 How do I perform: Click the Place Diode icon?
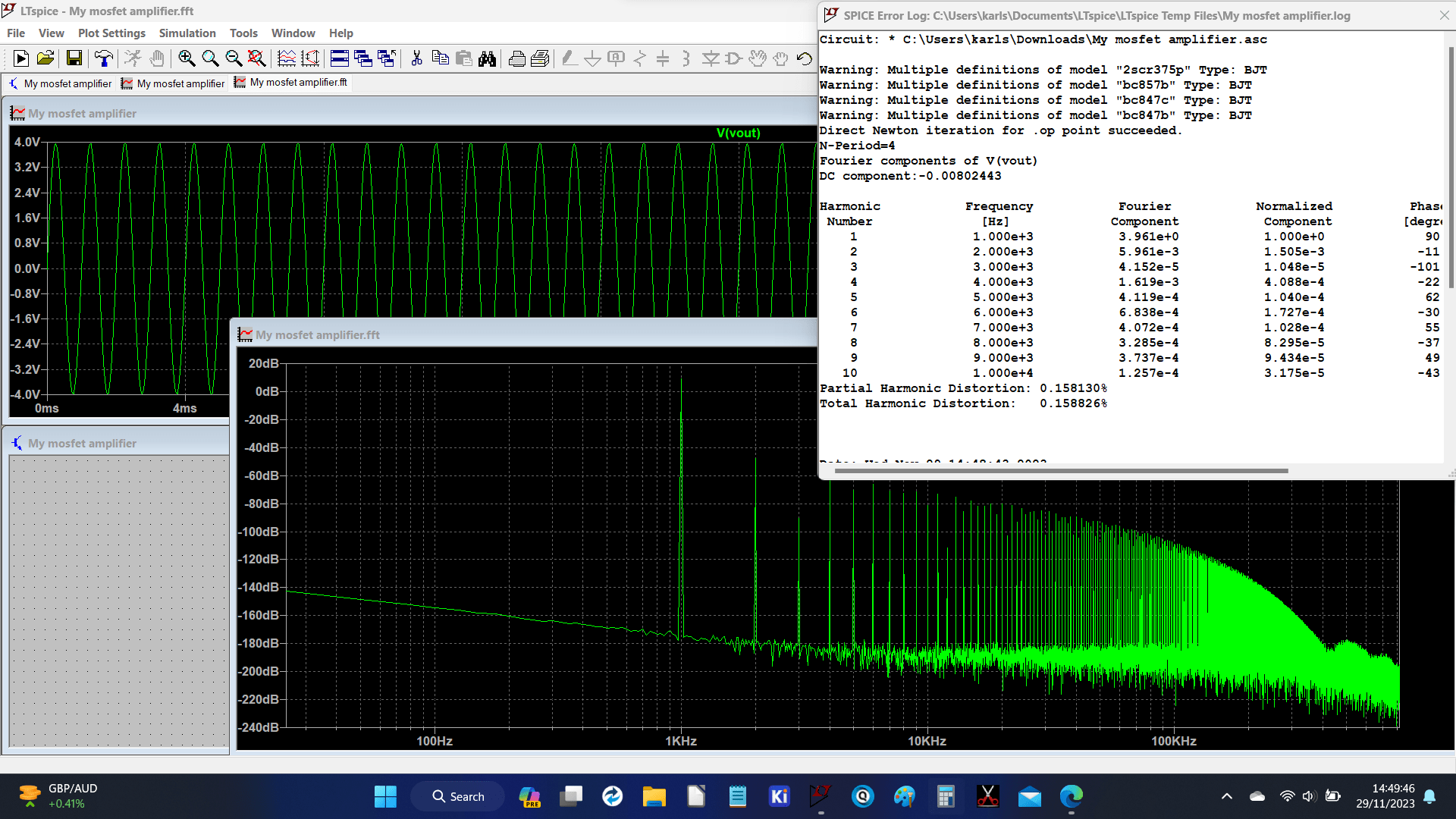(711, 58)
